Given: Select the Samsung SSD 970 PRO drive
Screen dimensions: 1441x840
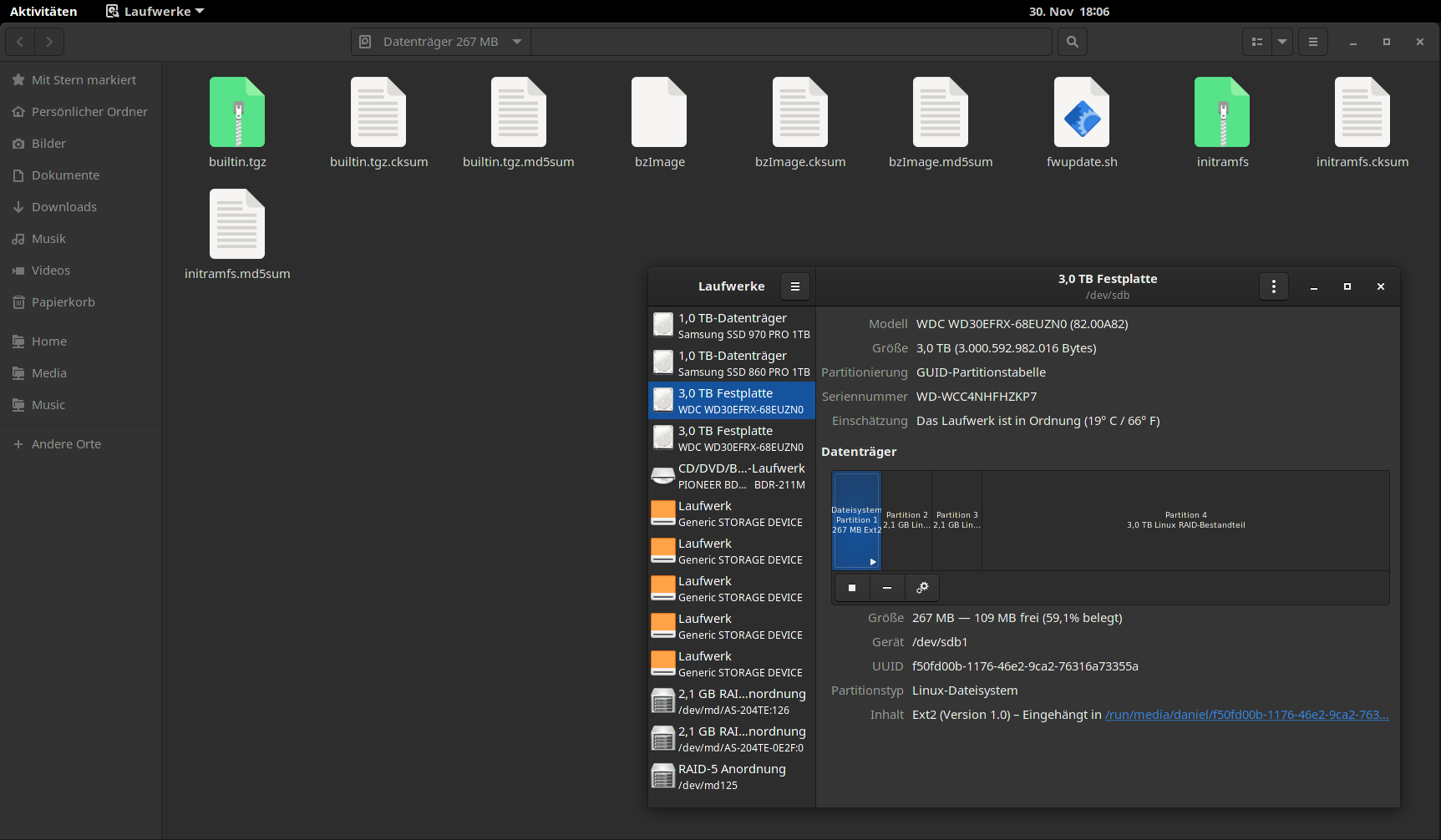Looking at the screenshot, I should pos(732,326).
